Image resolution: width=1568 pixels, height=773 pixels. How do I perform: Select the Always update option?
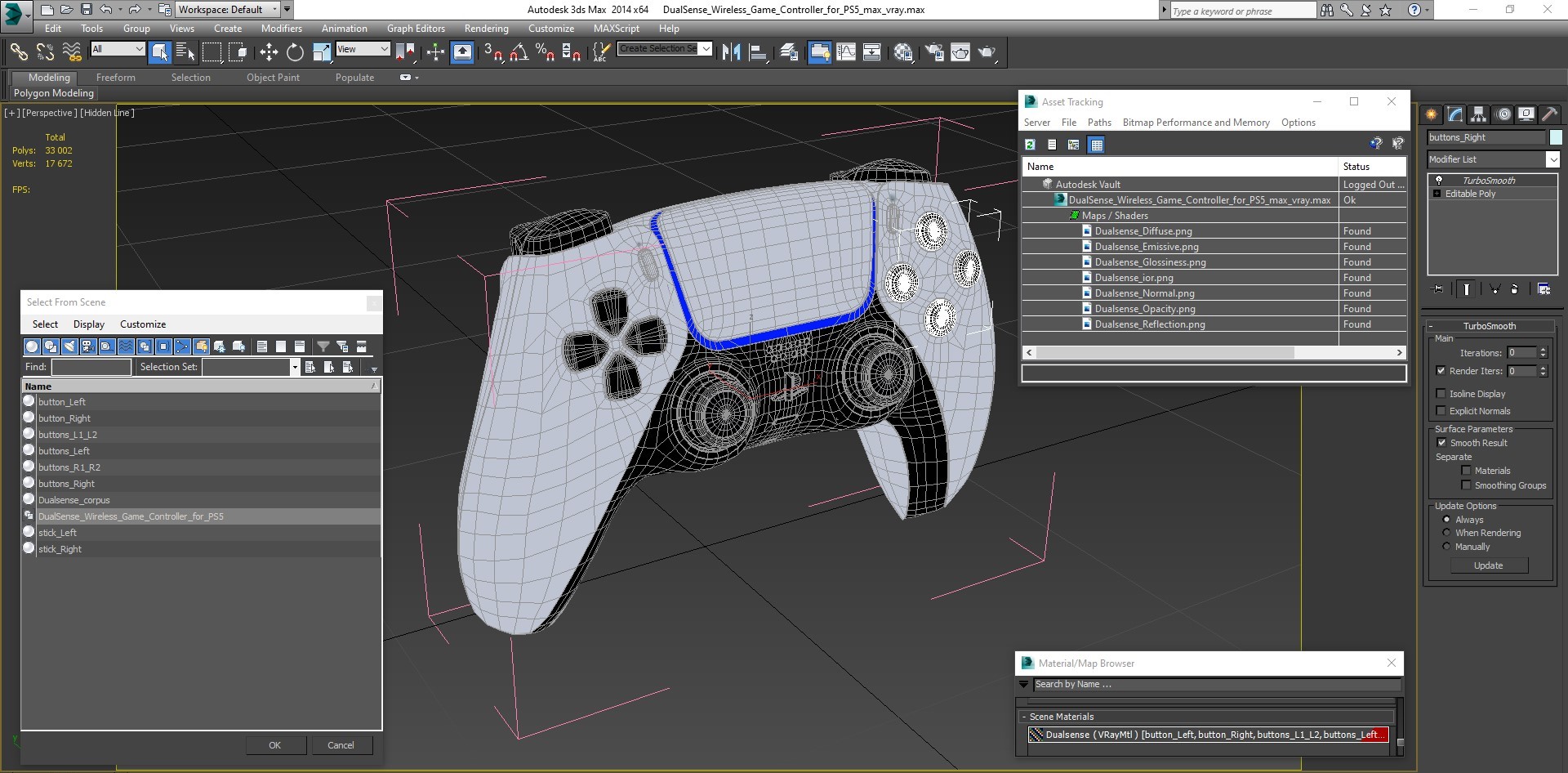(1446, 520)
